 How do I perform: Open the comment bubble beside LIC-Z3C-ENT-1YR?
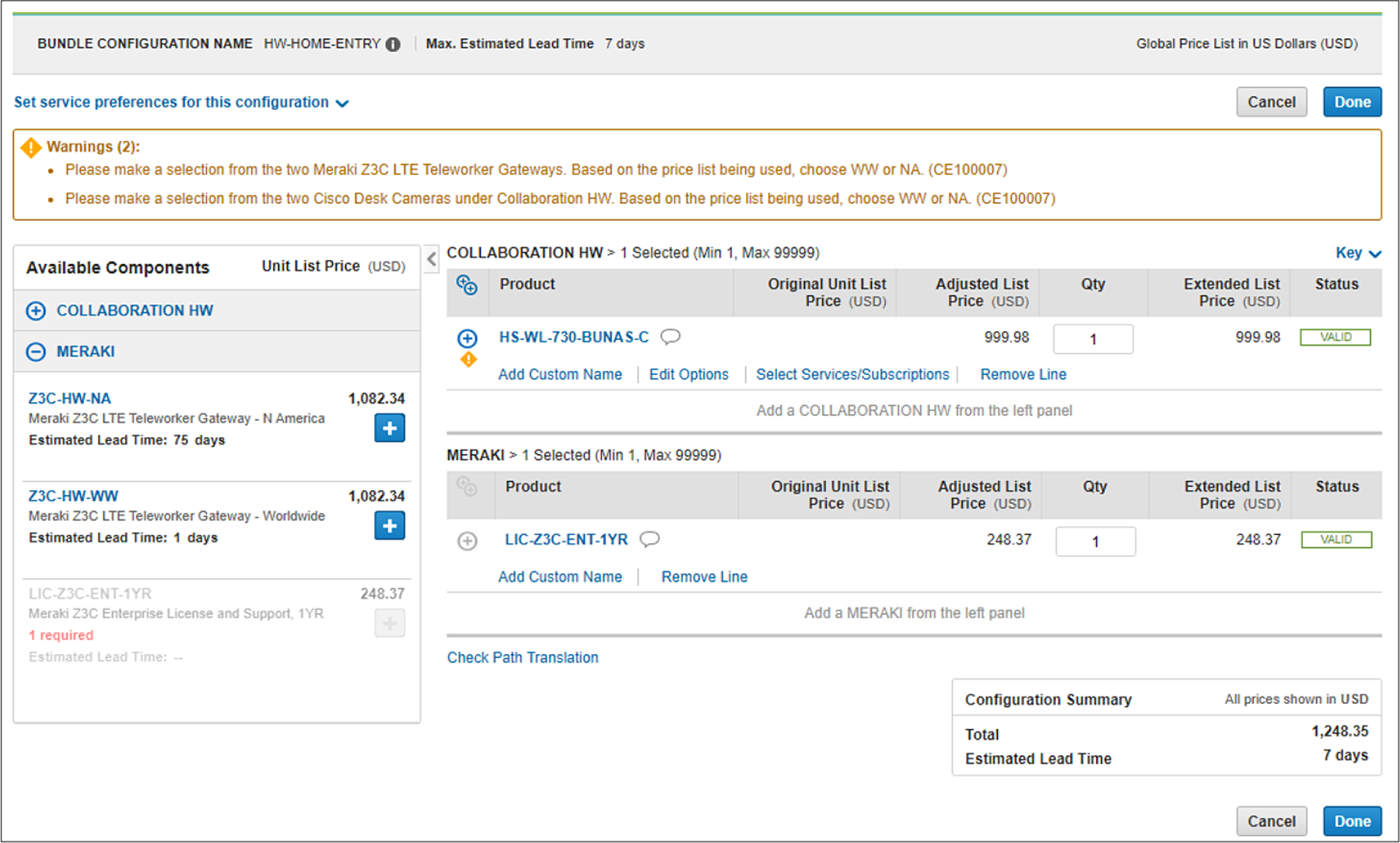pyautogui.click(x=649, y=539)
